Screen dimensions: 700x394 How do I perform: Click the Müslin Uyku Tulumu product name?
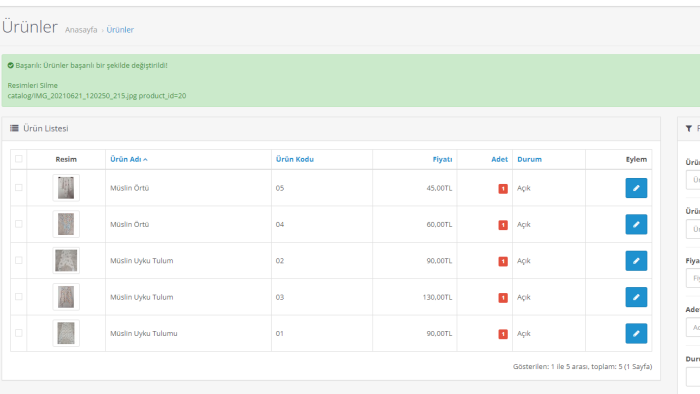(x=144, y=334)
